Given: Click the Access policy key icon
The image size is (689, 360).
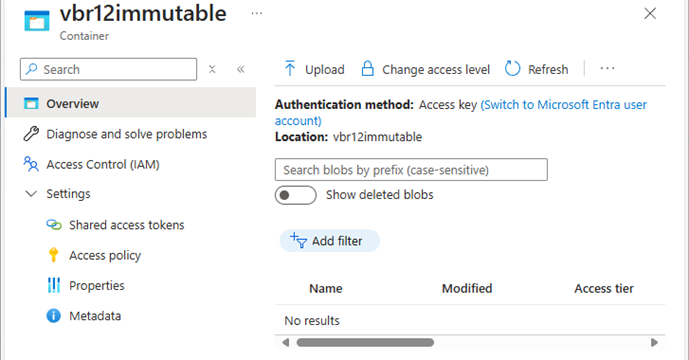Looking at the screenshot, I should pos(54,255).
